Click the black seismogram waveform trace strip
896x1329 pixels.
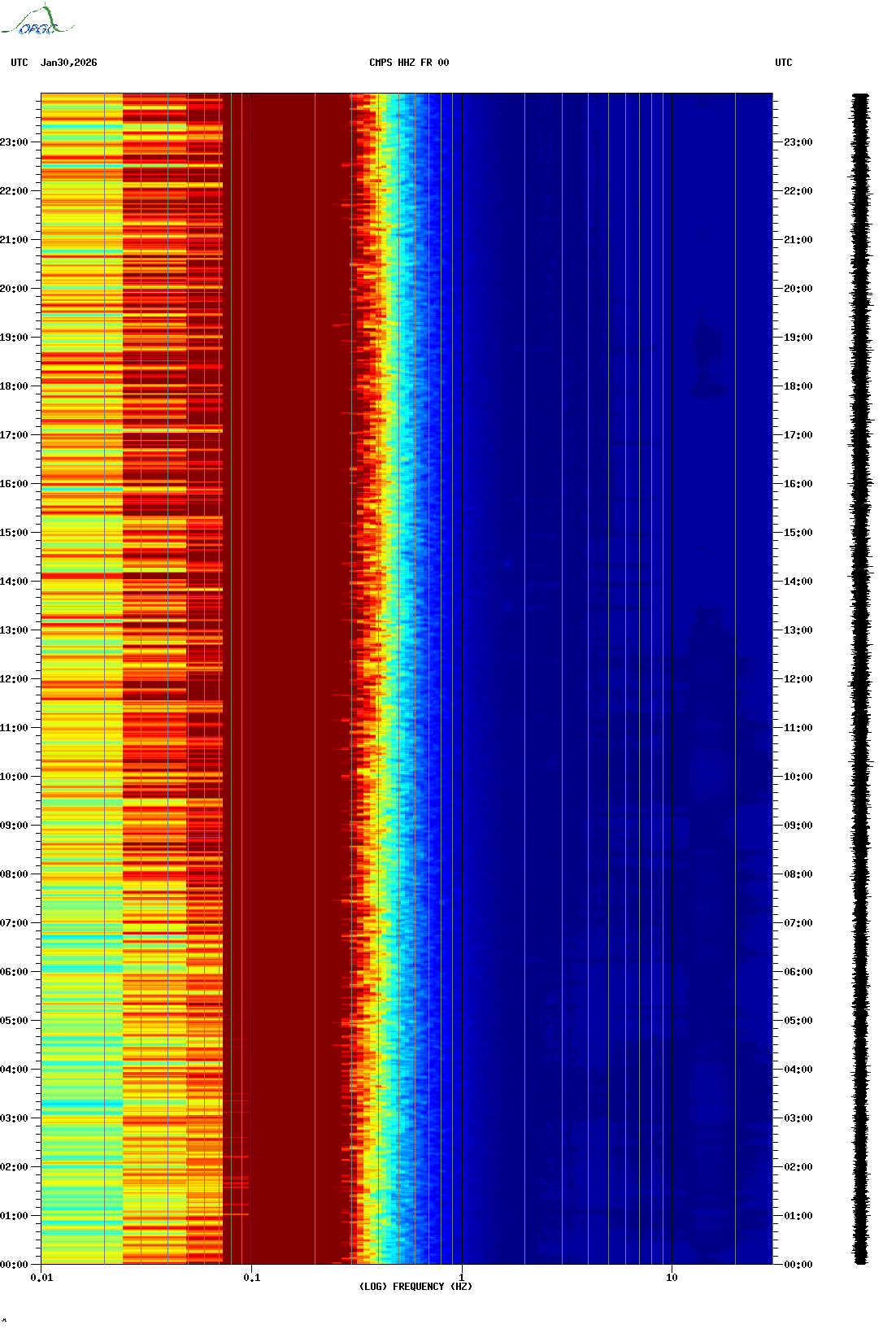coord(860,678)
